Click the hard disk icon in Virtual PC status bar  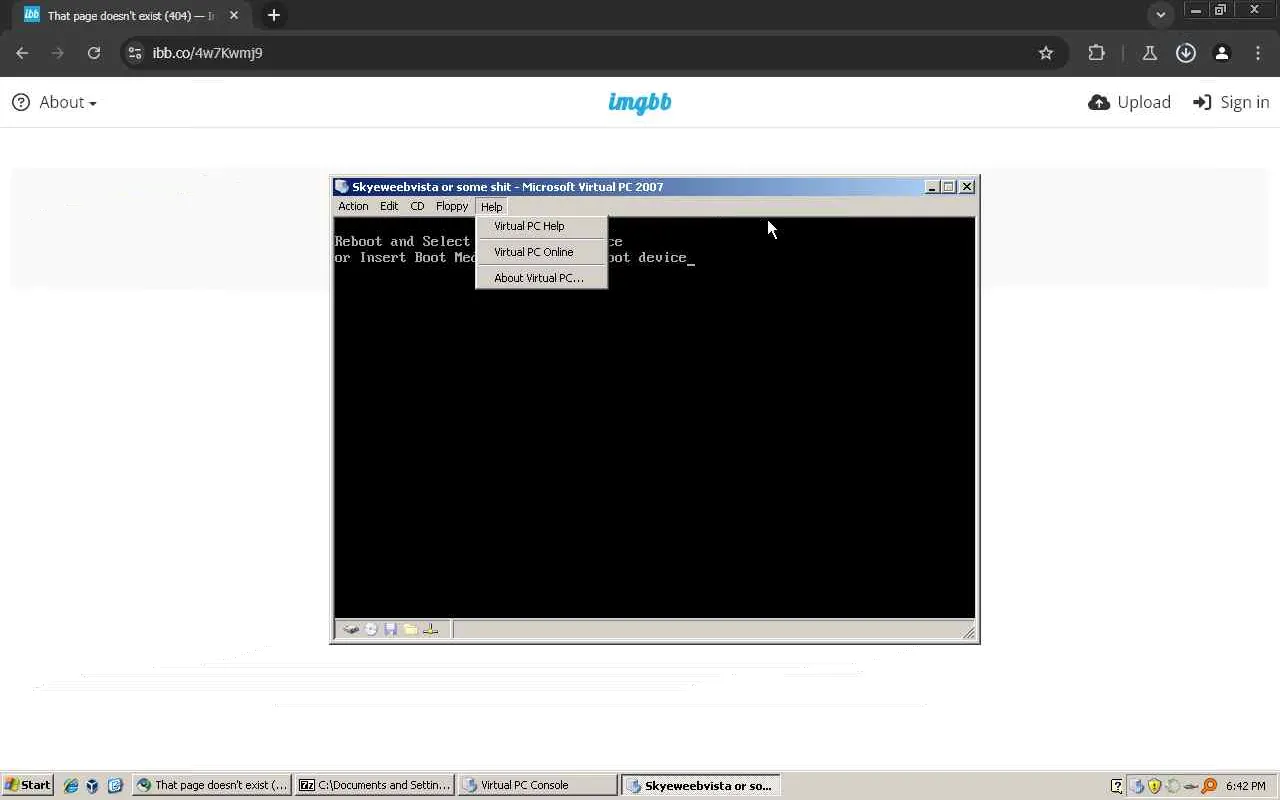351,629
